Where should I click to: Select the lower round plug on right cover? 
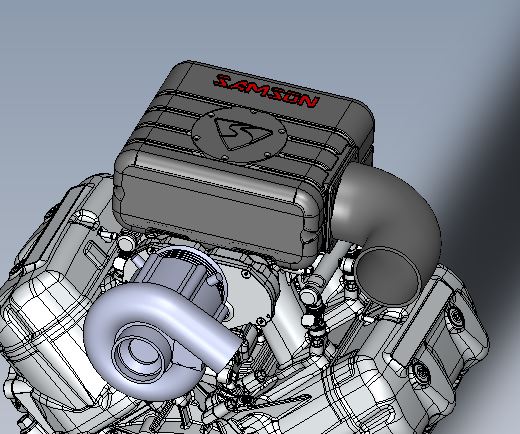point(418,371)
